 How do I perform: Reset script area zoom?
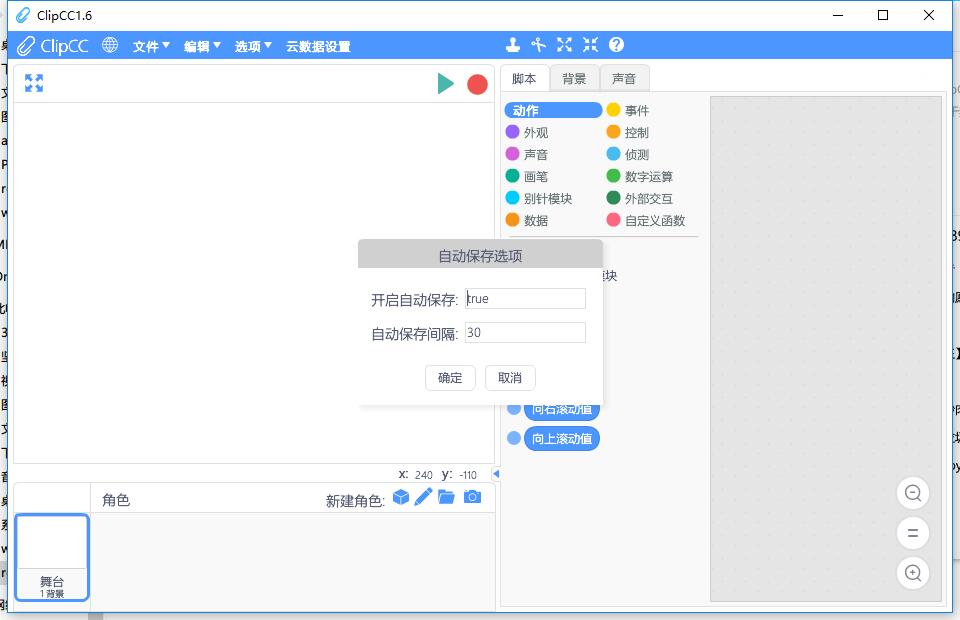913,533
